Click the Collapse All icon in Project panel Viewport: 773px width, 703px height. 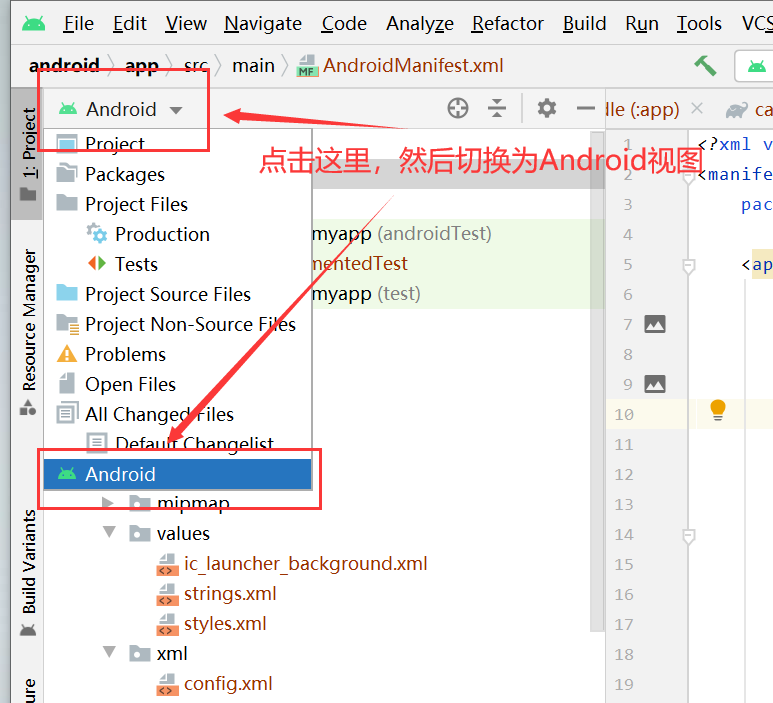click(x=497, y=108)
